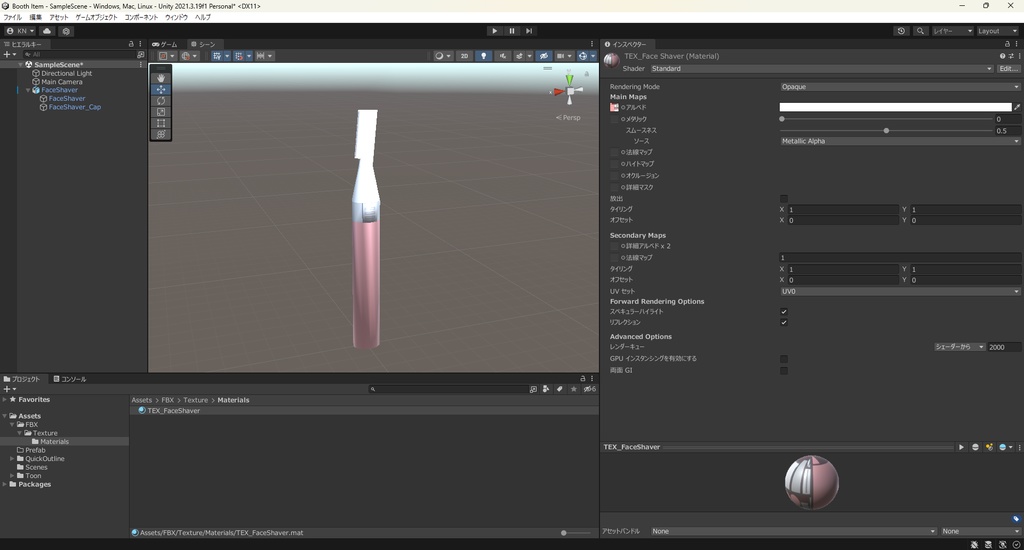1024x550 pixels.
Task: Select the Move tool in Scene toolbar
Action: pyautogui.click(x=161, y=89)
